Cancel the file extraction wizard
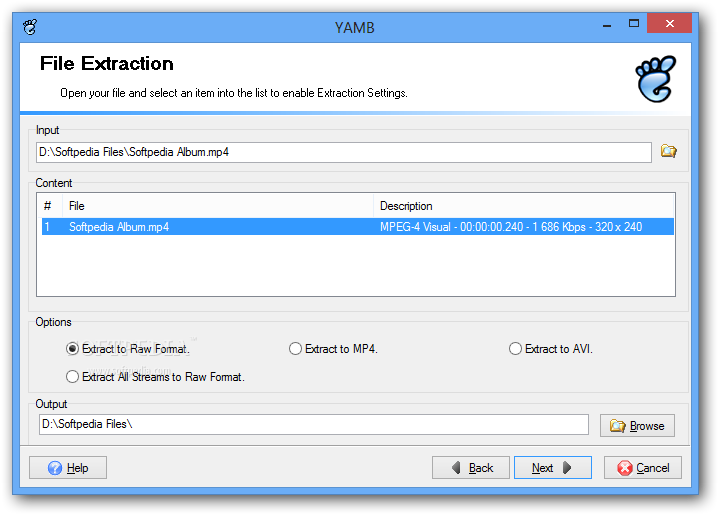The image size is (719, 515). click(642, 468)
